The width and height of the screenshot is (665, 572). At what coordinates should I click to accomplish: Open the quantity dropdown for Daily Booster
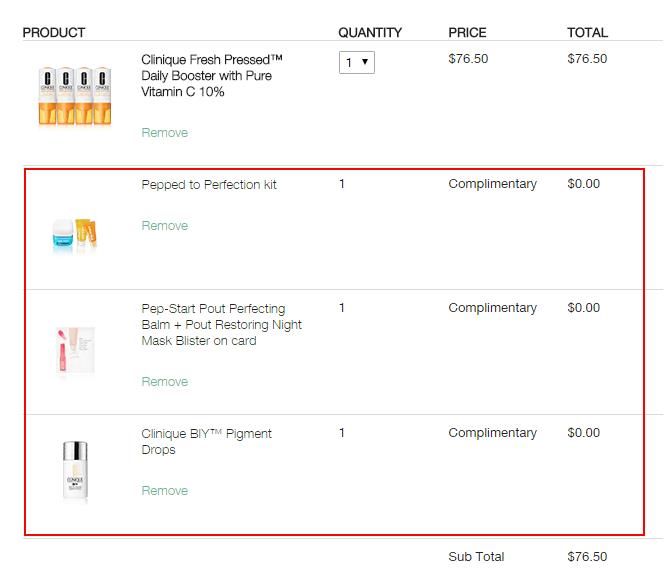[357, 63]
